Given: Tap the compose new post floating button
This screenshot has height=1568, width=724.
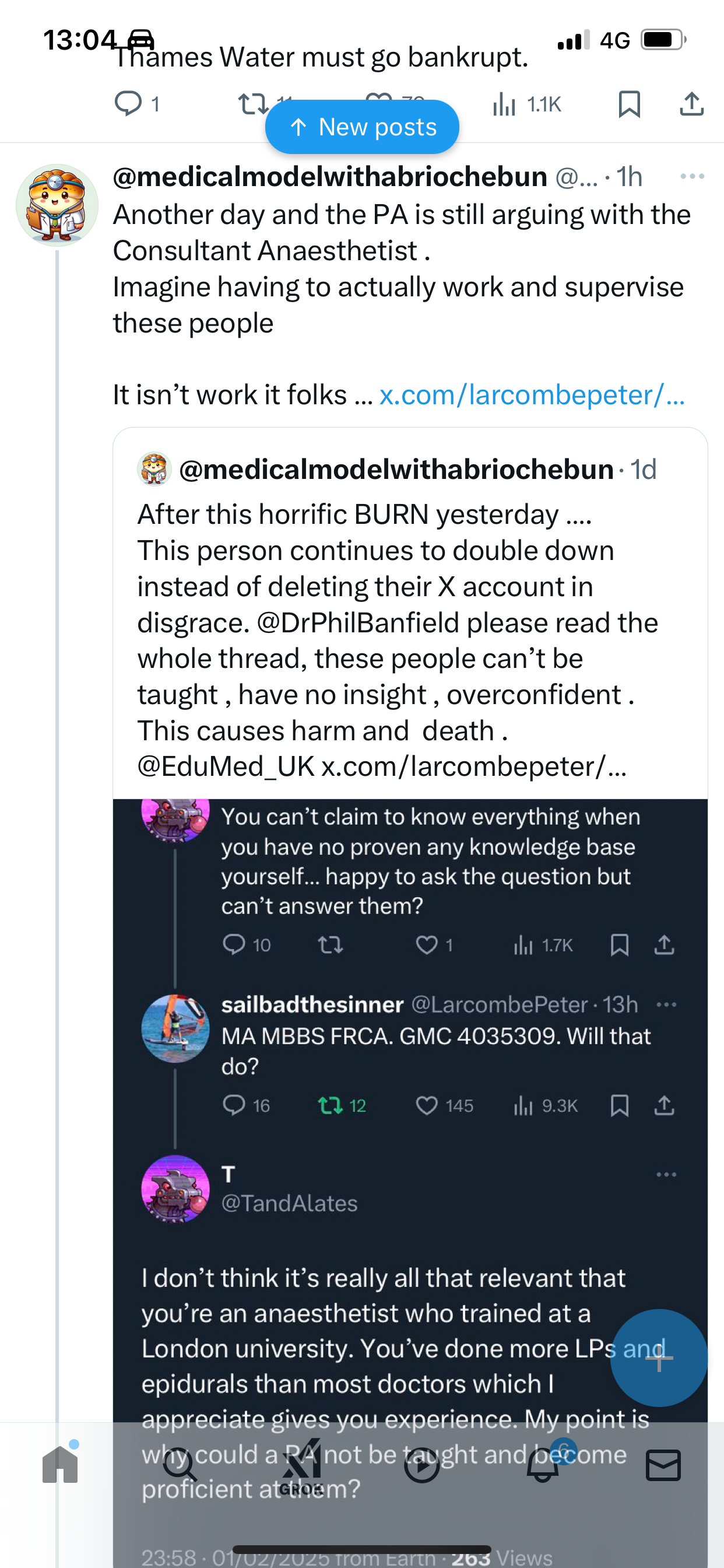Looking at the screenshot, I should pyautogui.click(x=659, y=1358).
